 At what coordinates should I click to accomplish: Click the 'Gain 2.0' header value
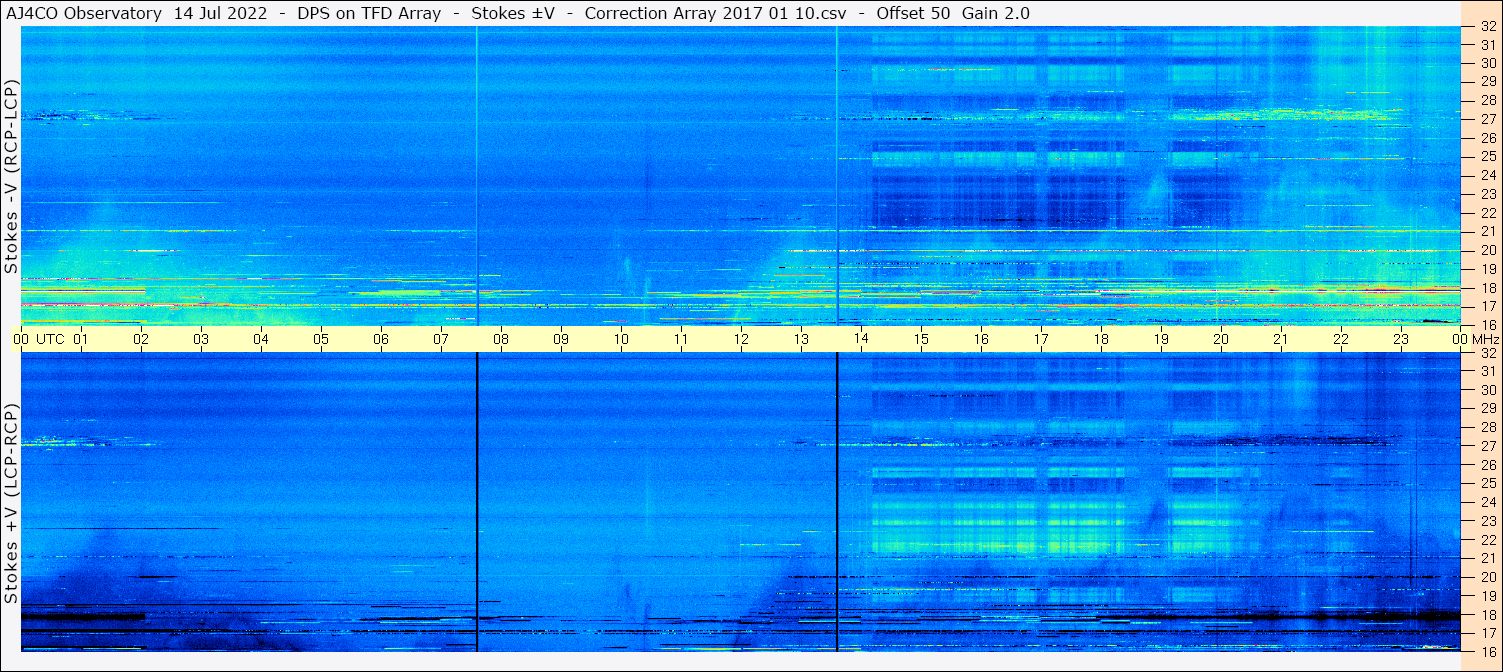click(x=996, y=13)
